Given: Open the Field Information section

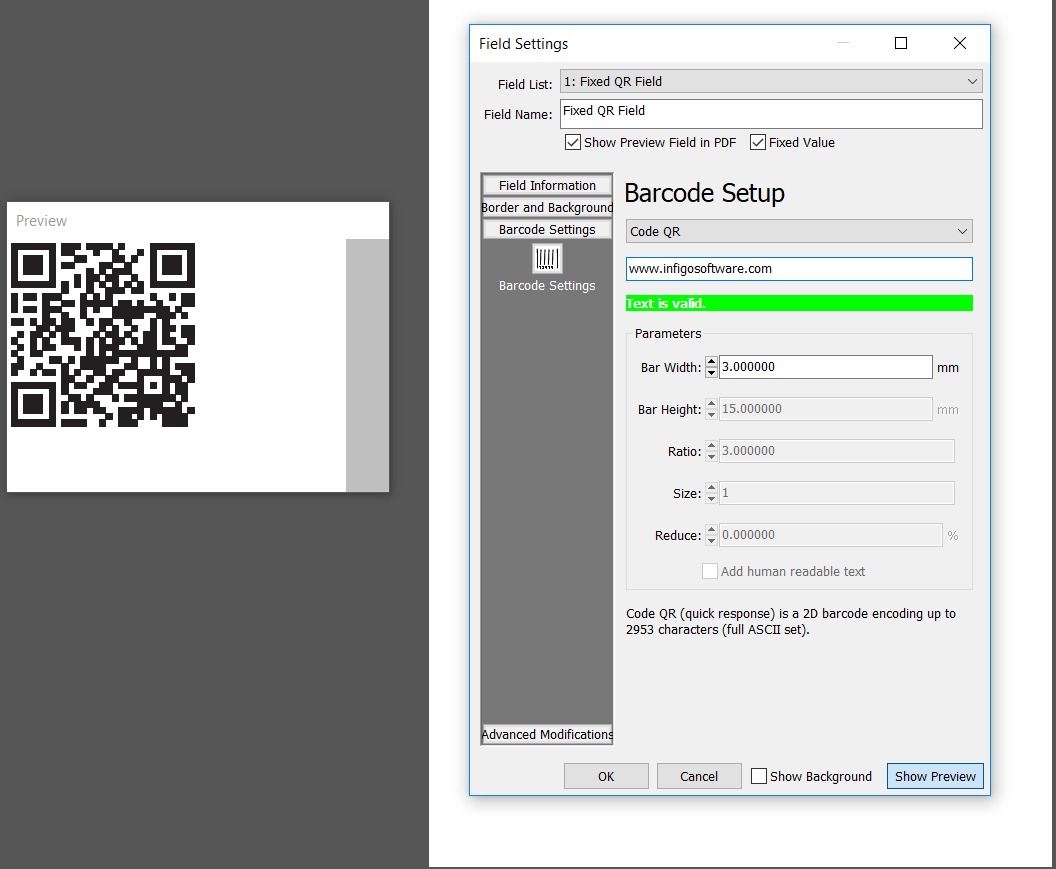Looking at the screenshot, I should click(547, 185).
